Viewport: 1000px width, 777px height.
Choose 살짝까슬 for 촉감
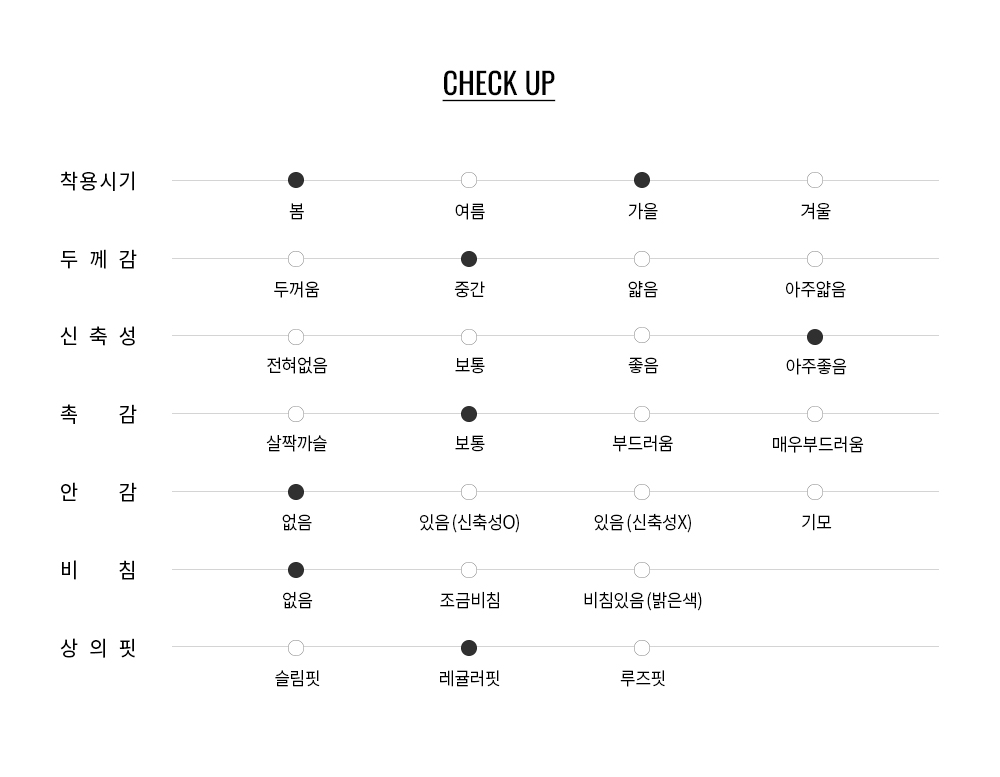coord(296,414)
